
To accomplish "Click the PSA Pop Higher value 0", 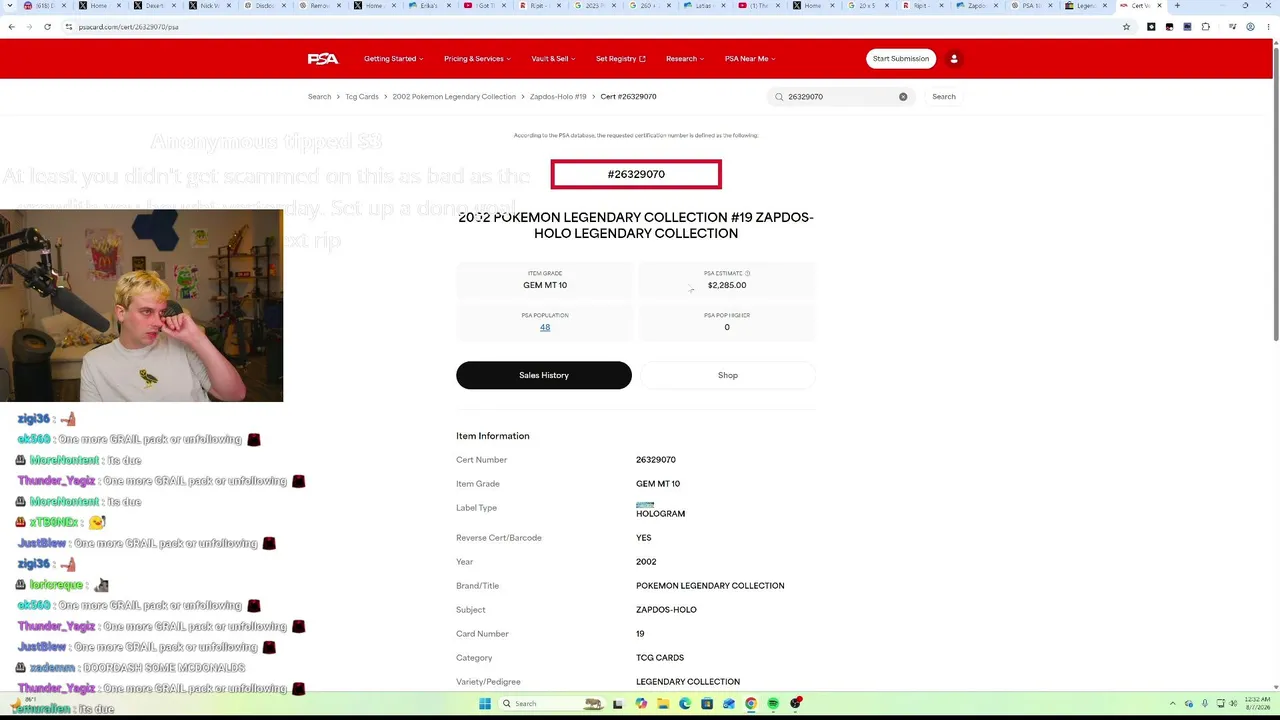I will (x=727, y=327).
